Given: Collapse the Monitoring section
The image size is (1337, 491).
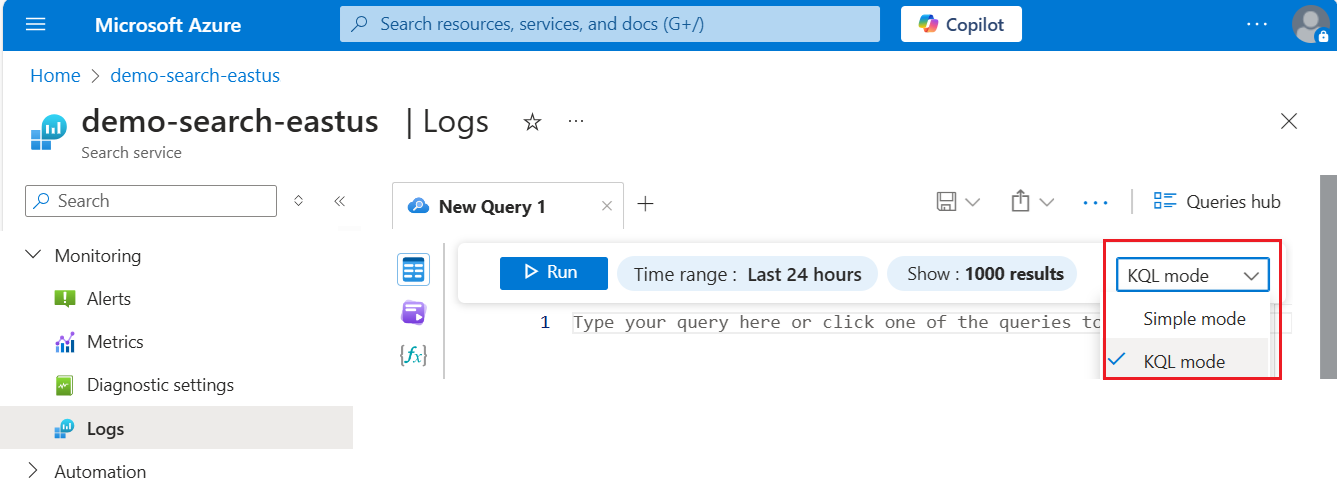Looking at the screenshot, I should pos(33,256).
